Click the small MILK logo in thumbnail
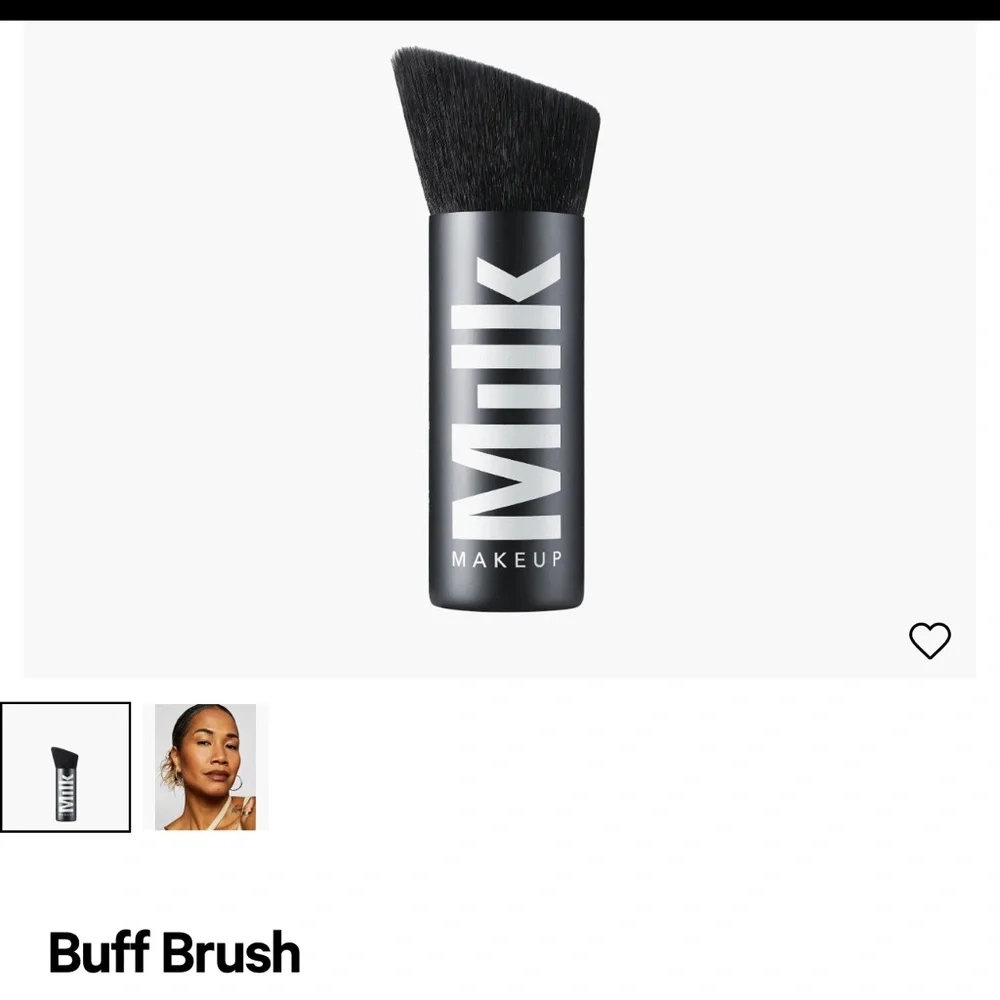Screen dimensions: 1000x1000 [66, 793]
